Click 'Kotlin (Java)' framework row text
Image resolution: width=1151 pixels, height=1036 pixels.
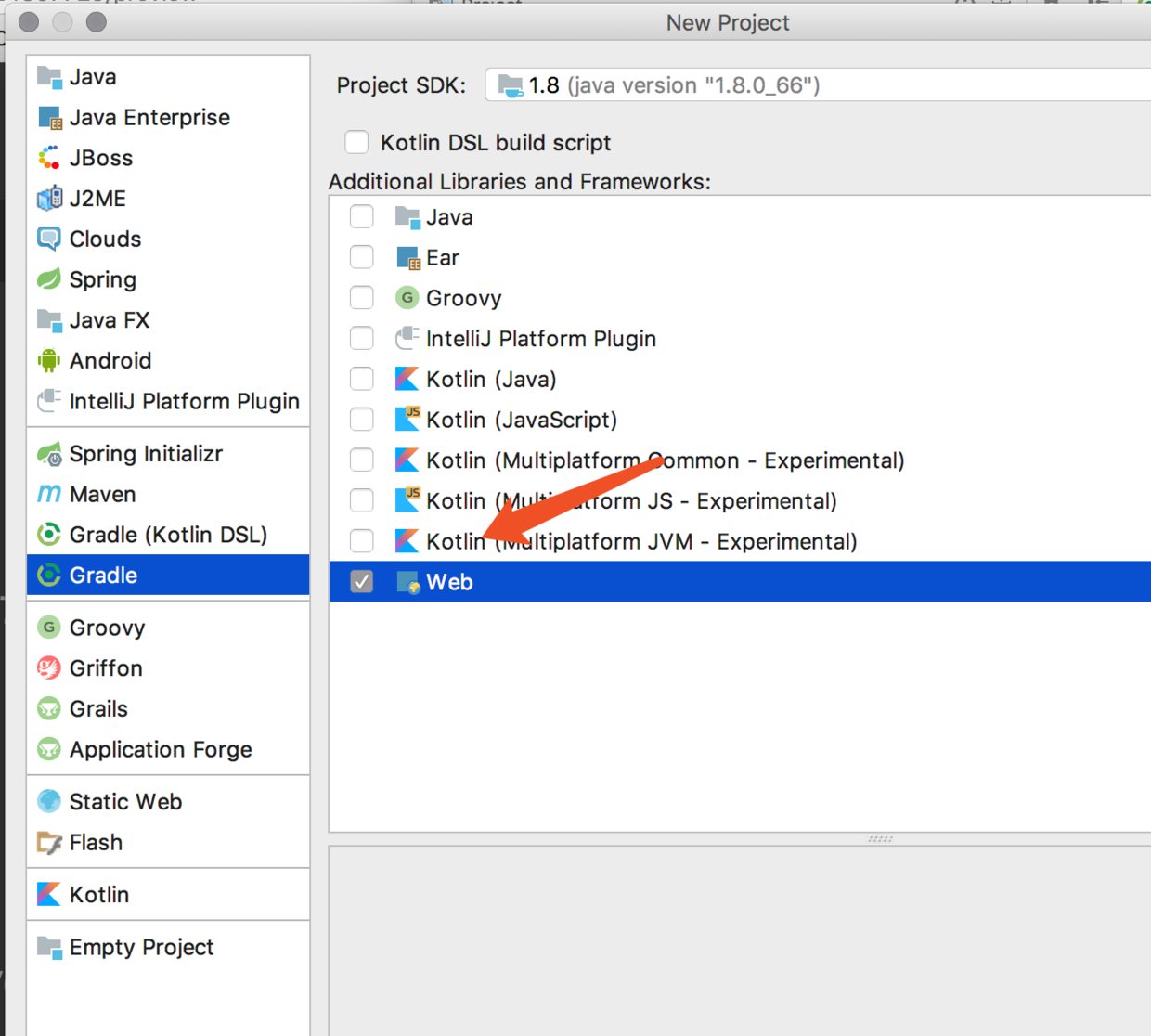[491, 380]
